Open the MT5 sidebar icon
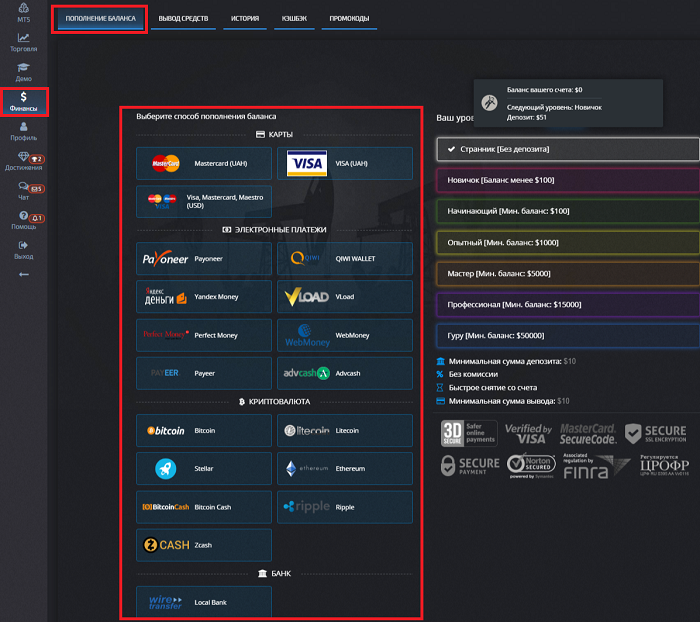Viewport: 700px width, 622px height. 24,8
